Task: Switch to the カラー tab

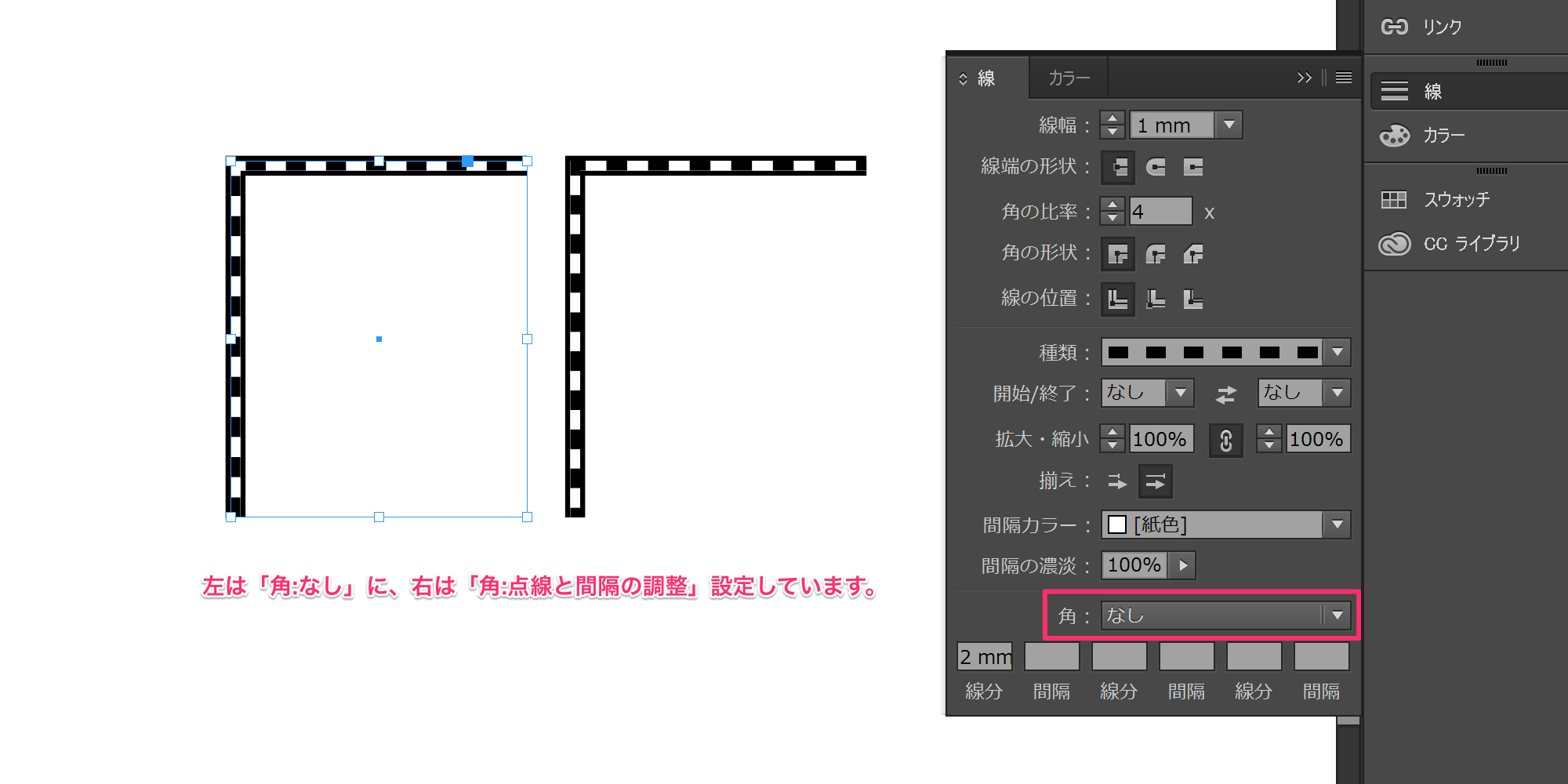Action: click(x=1069, y=78)
